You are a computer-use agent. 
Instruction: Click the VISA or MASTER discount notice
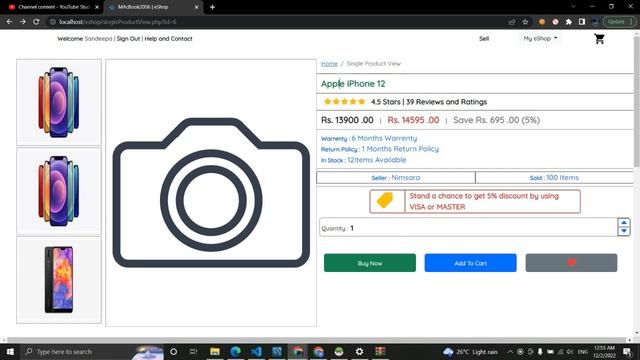[x=475, y=201]
